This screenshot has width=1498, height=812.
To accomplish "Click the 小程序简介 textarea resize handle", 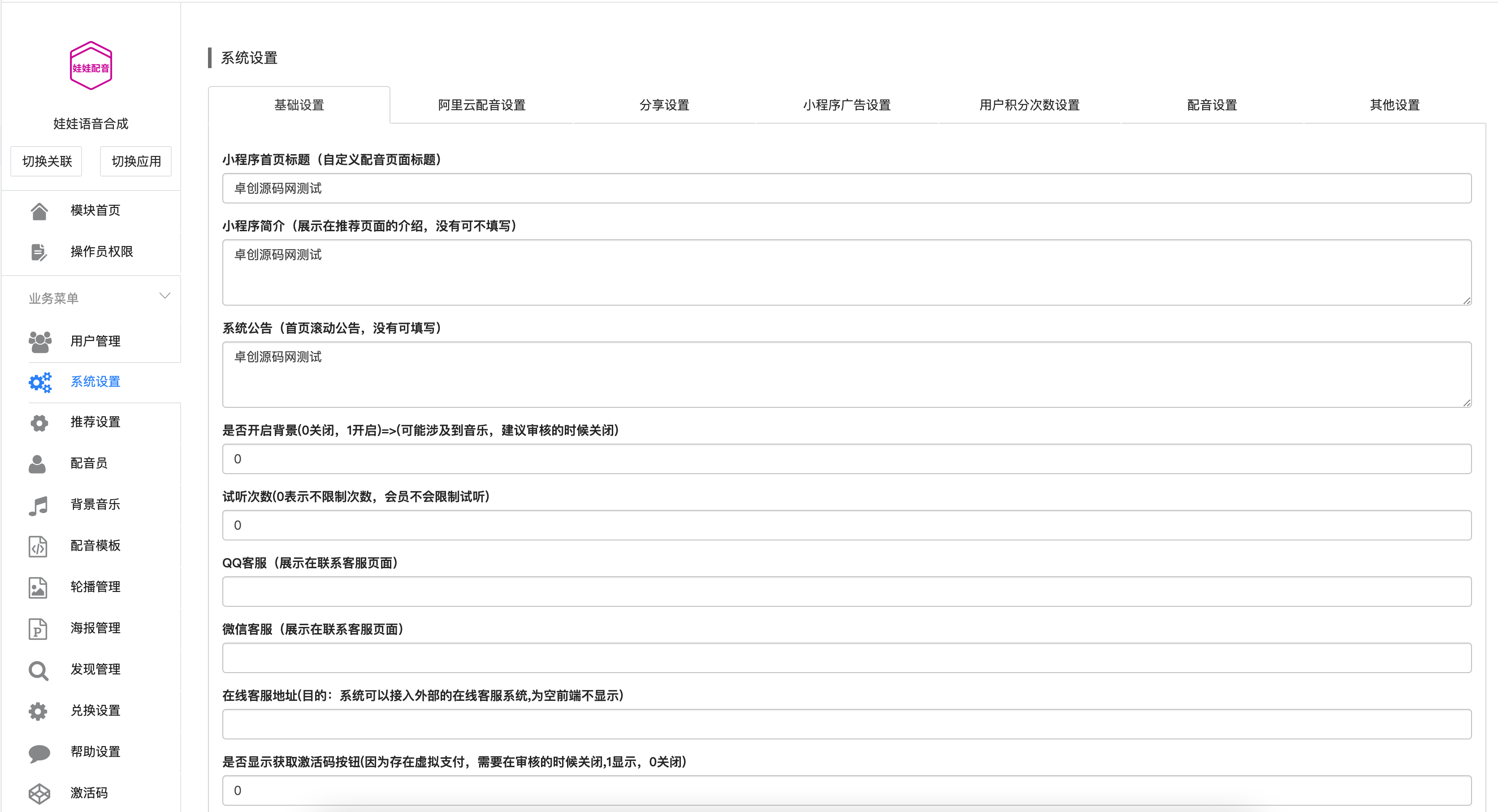I will pos(1467,301).
